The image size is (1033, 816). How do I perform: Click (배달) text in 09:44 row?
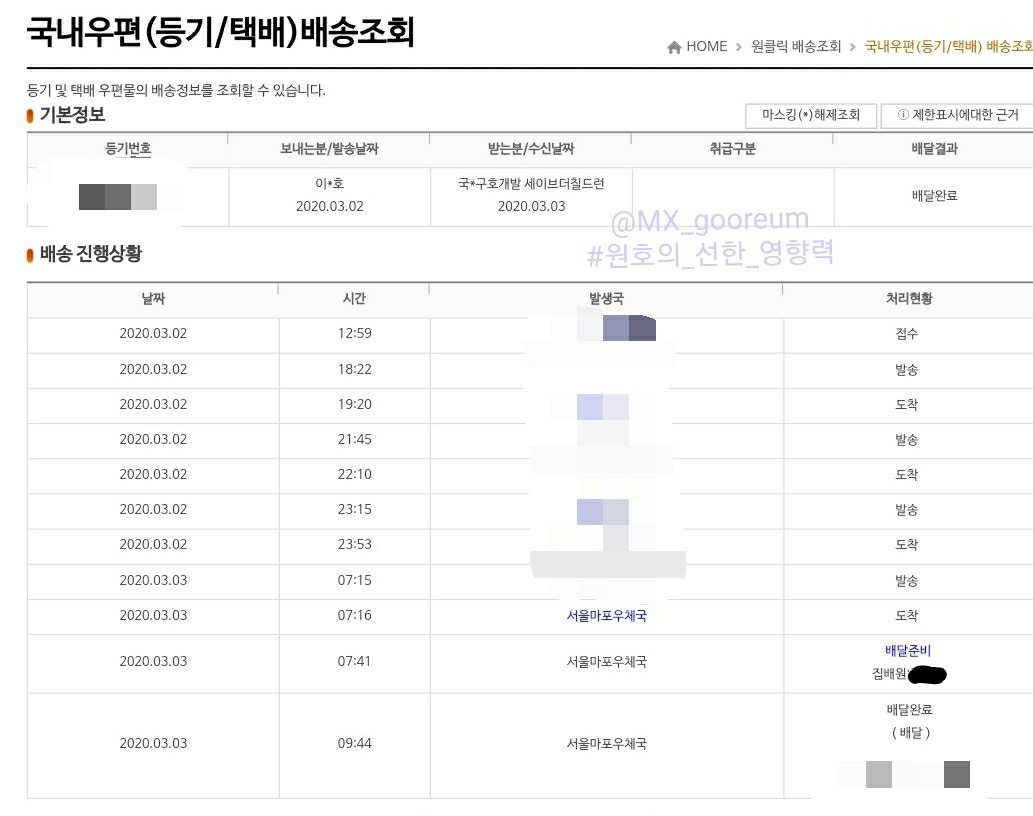click(x=910, y=733)
